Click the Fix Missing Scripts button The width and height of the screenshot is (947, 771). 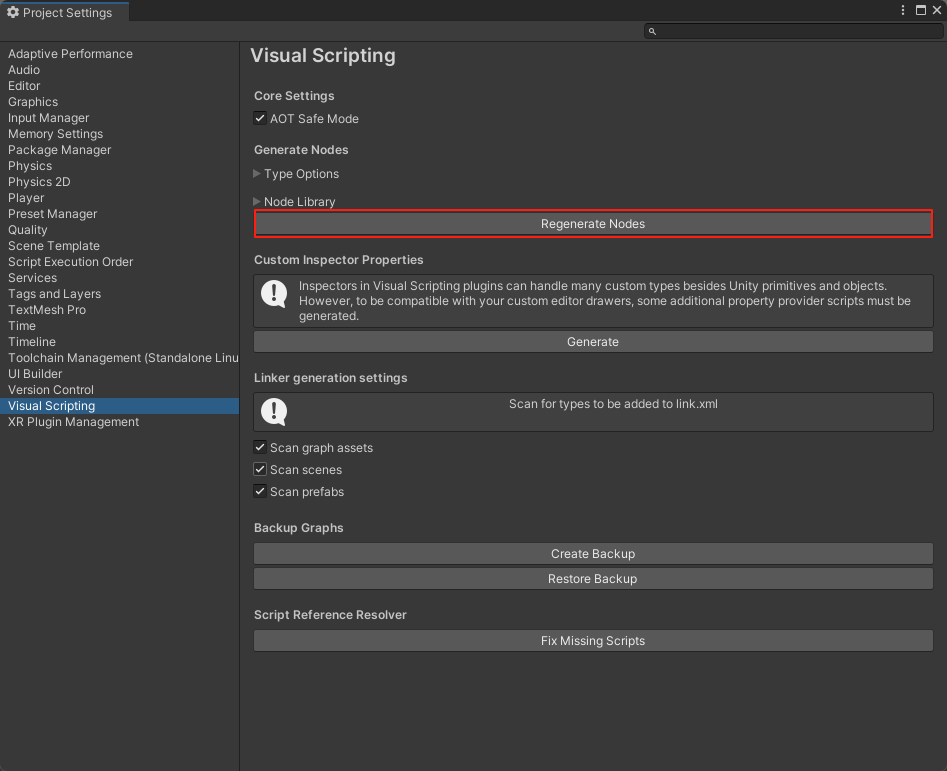[593, 641]
